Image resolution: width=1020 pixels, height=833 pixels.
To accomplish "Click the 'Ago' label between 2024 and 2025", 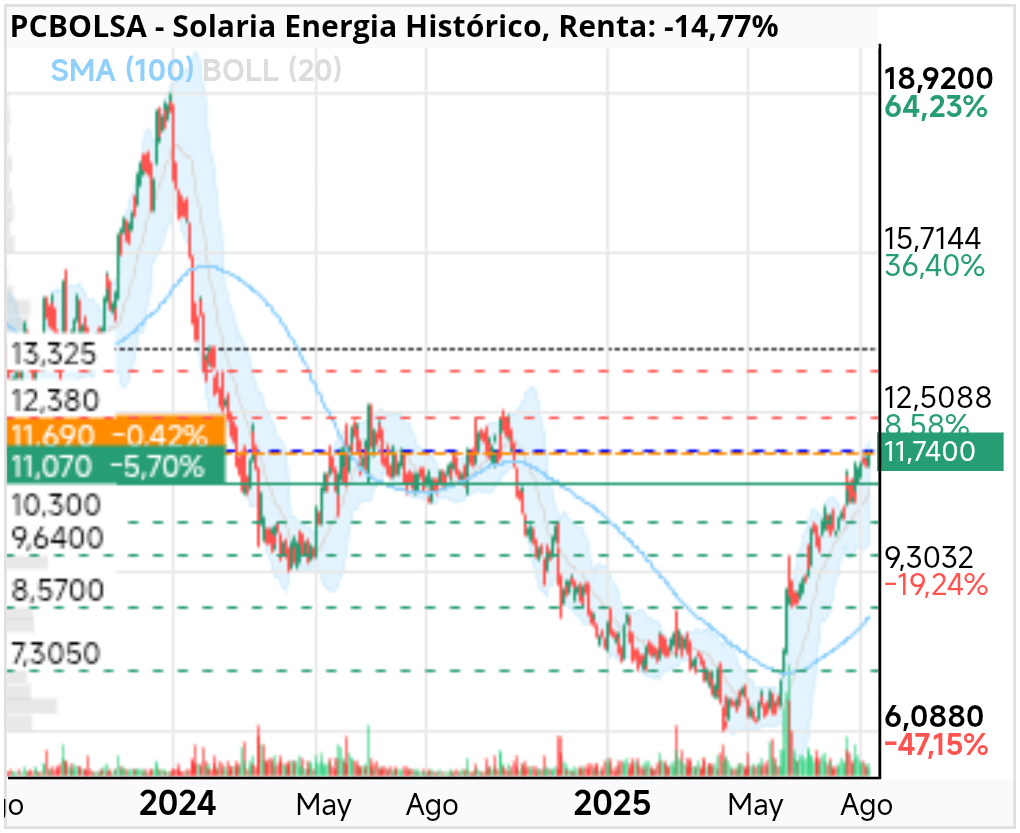I will pyautogui.click(x=432, y=805).
